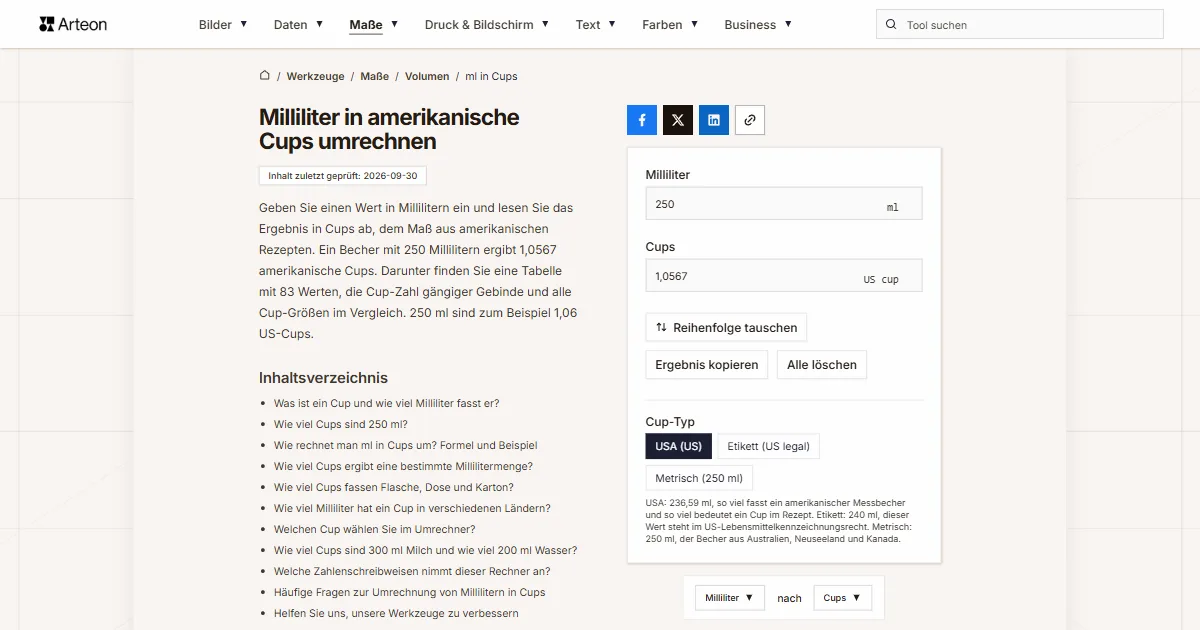Viewport: 1200px width, 630px height.
Task: Open Volumen in the breadcrumb
Action: [427, 76]
